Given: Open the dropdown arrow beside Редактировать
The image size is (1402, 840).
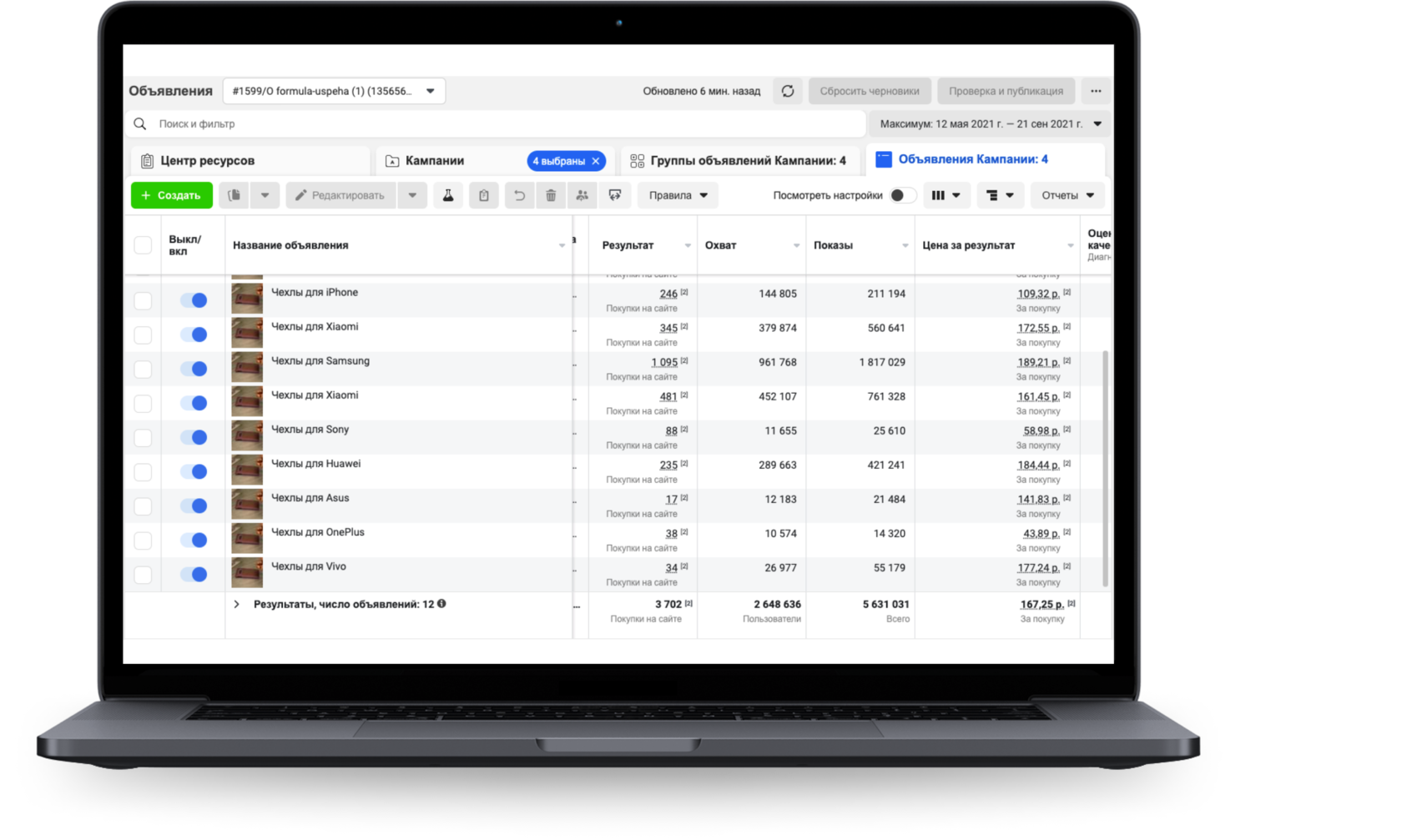Looking at the screenshot, I should click(412, 195).
